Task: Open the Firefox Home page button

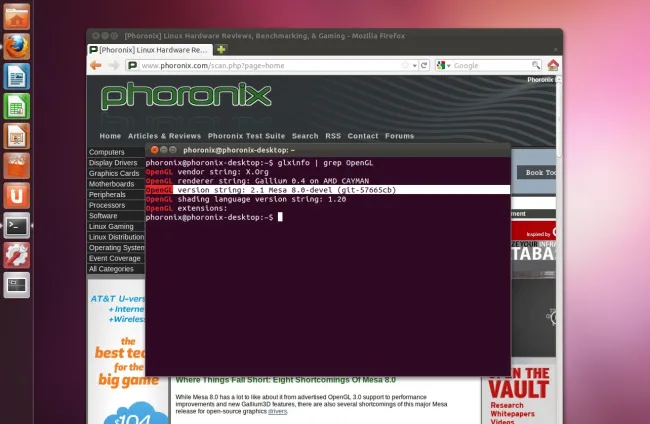Action: (553, 65)
